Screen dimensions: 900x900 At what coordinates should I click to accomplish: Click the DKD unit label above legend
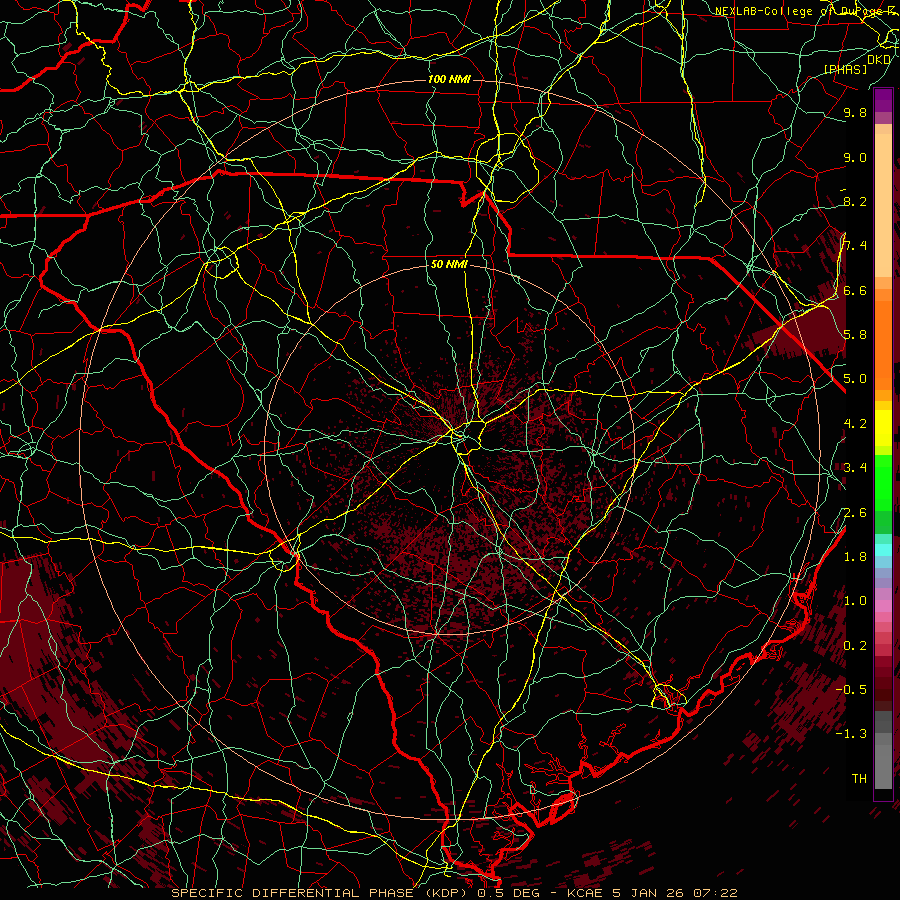879,59
